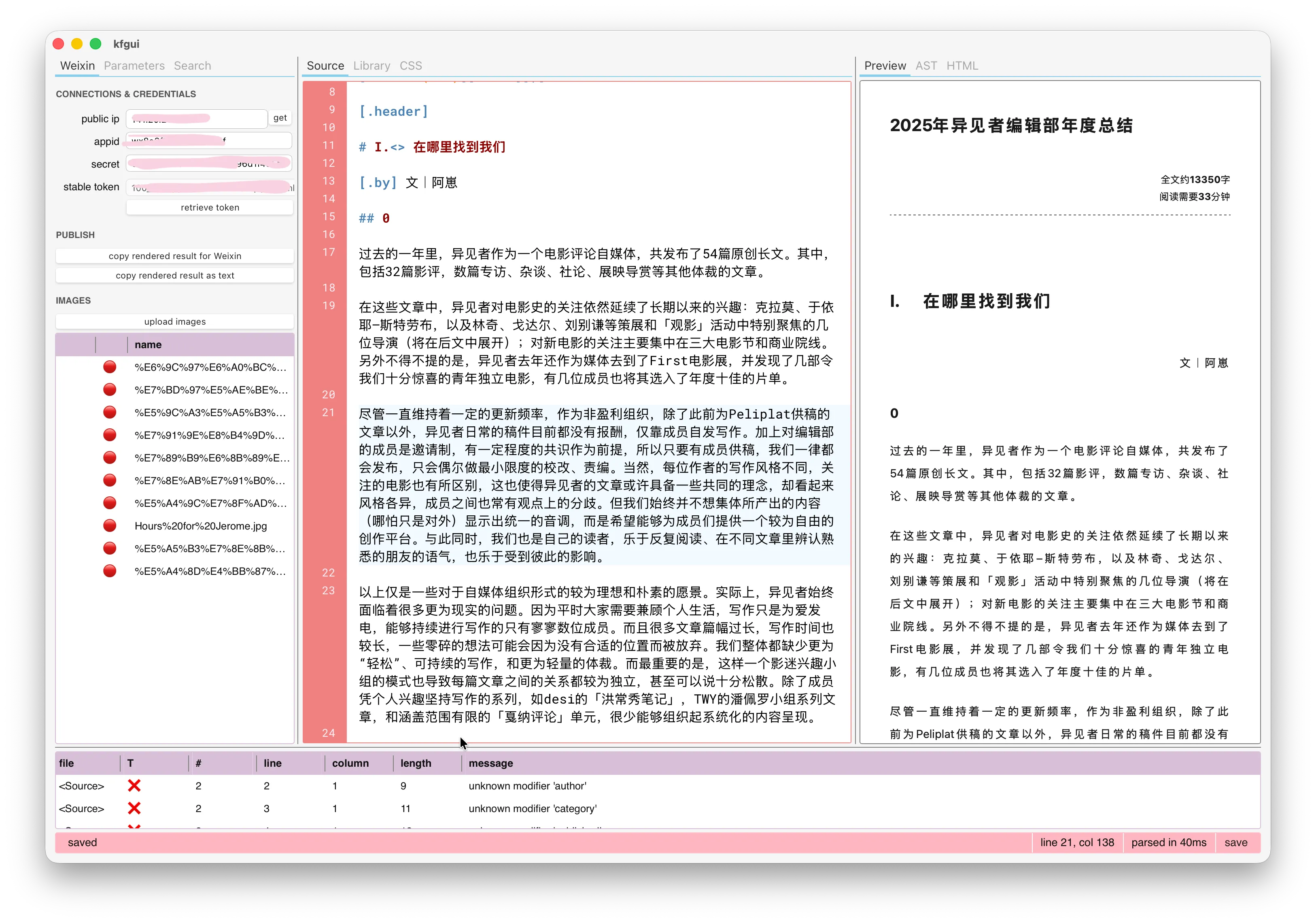Switch to the Parameters tab

pyautogui.click(x=134, y=65)
